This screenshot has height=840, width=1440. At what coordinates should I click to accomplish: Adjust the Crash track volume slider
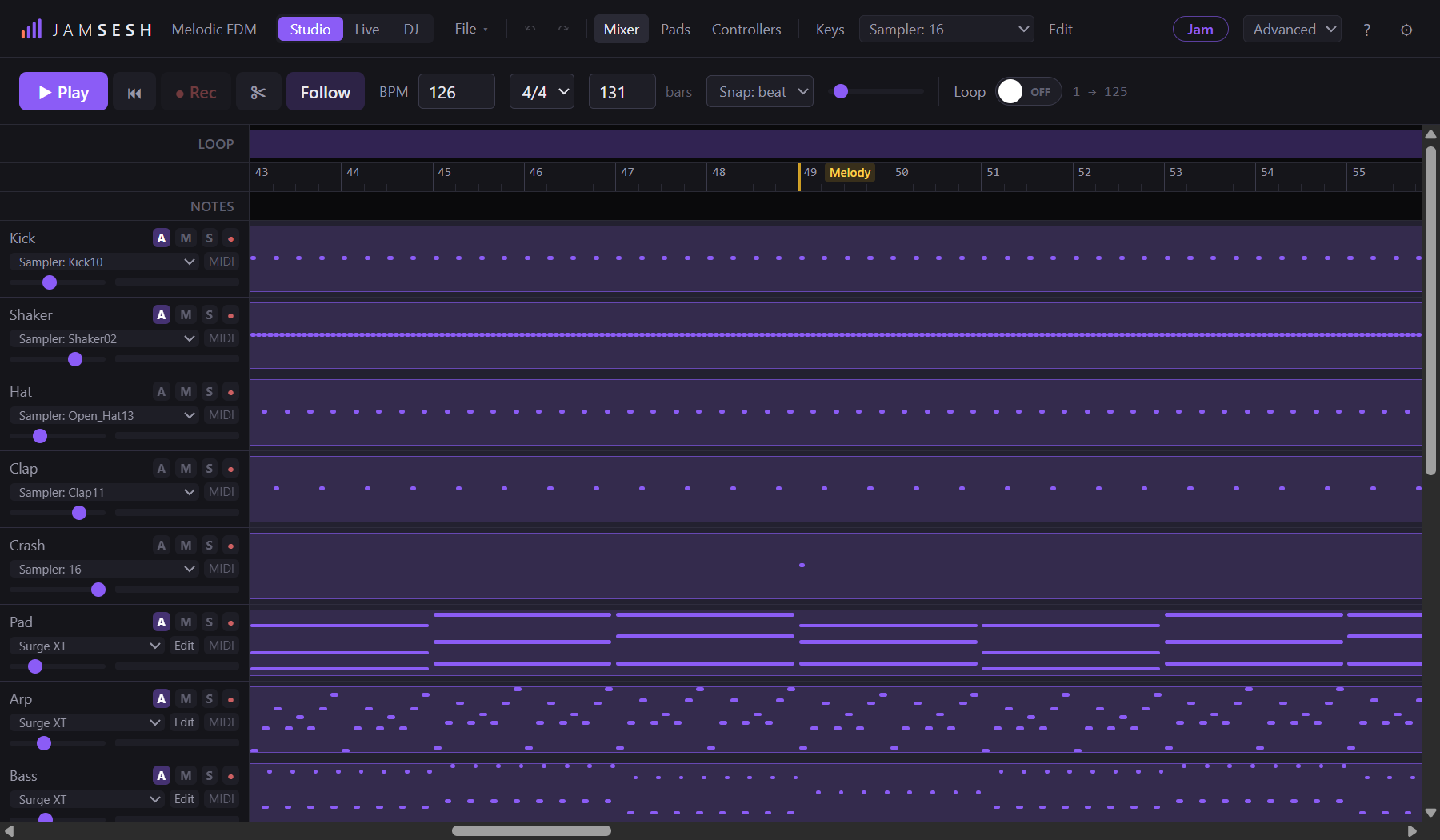(58, 590)
